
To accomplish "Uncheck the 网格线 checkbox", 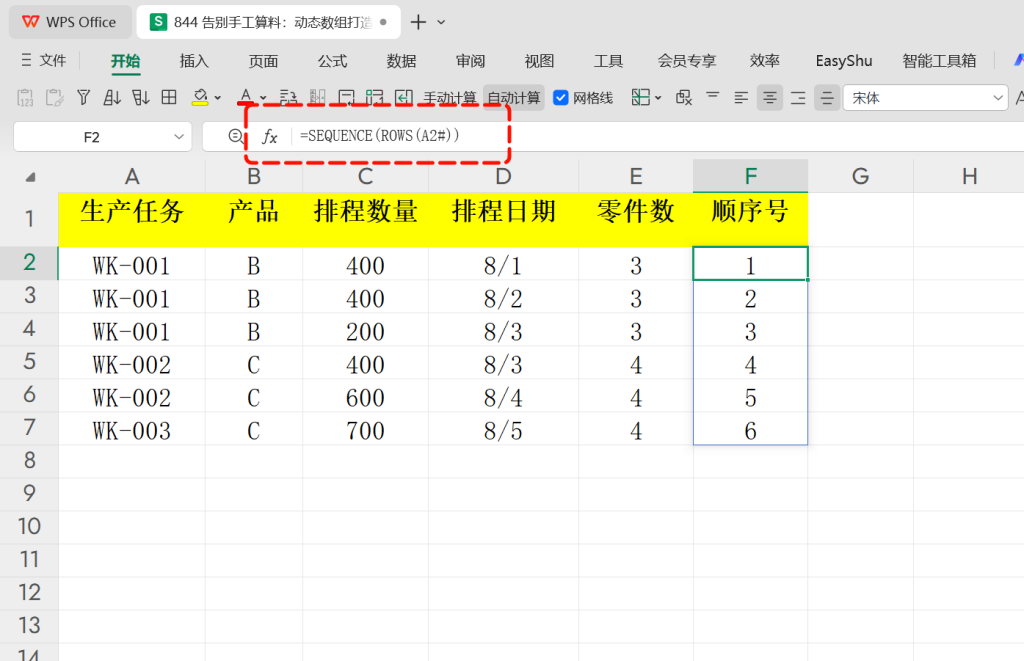I will coord(560,98).
